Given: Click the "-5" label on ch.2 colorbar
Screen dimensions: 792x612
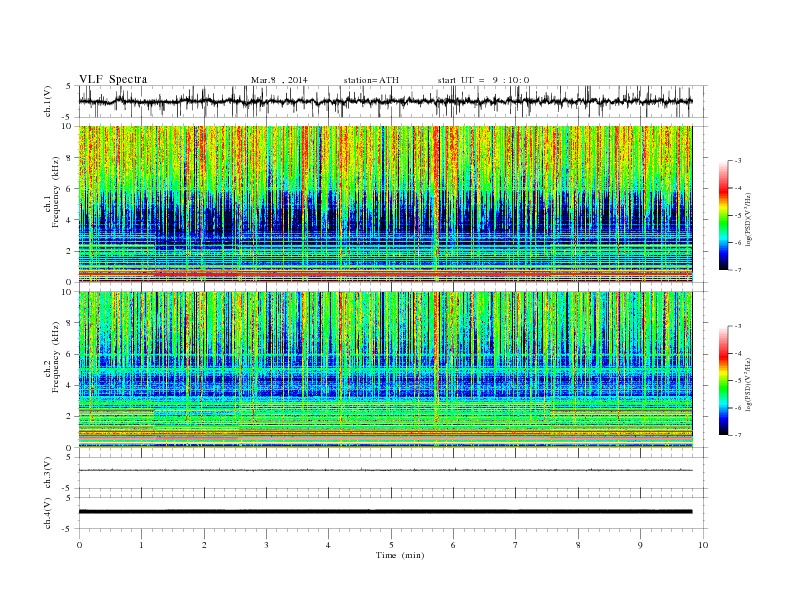Looking at the screenshot, I should pos(738,381).
